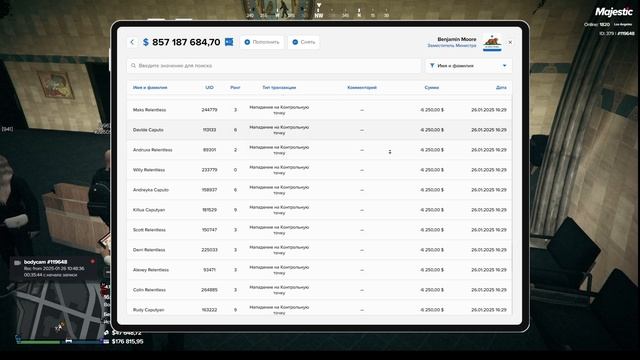Image resolution: width=640 pixels, height=360 pixels.
Task: Click the bodycam camera icon
Action: [x=18, y=262]
